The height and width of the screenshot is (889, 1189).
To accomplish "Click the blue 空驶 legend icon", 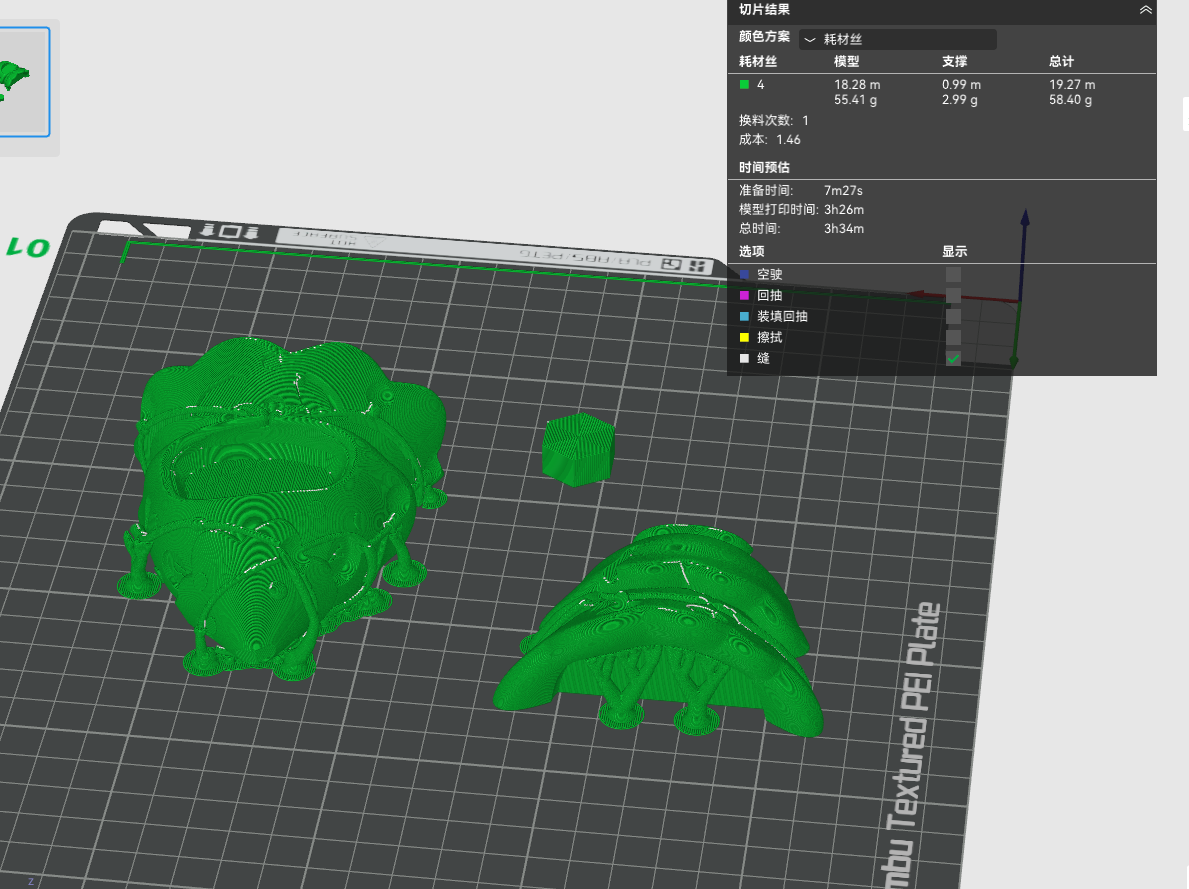I will coord(745,275).
